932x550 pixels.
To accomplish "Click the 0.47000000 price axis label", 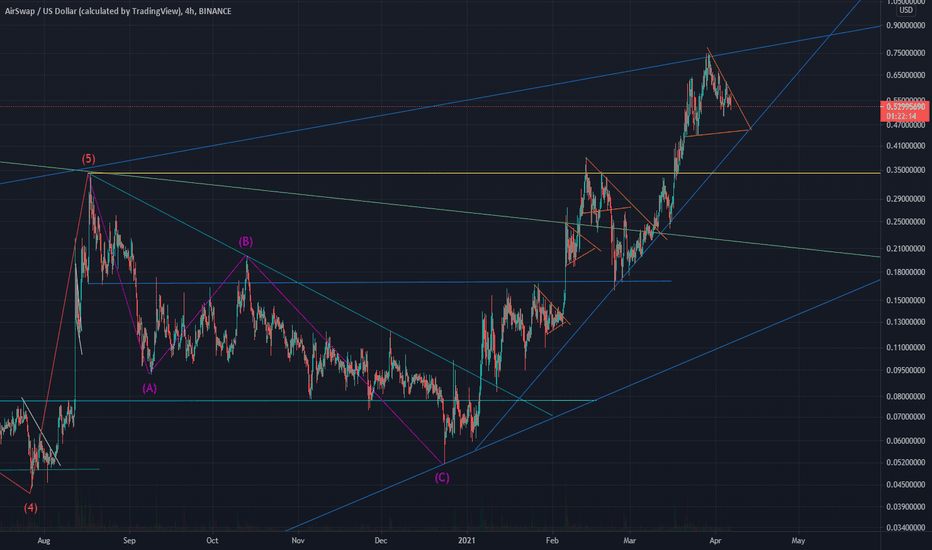I will tap(905, 125).
